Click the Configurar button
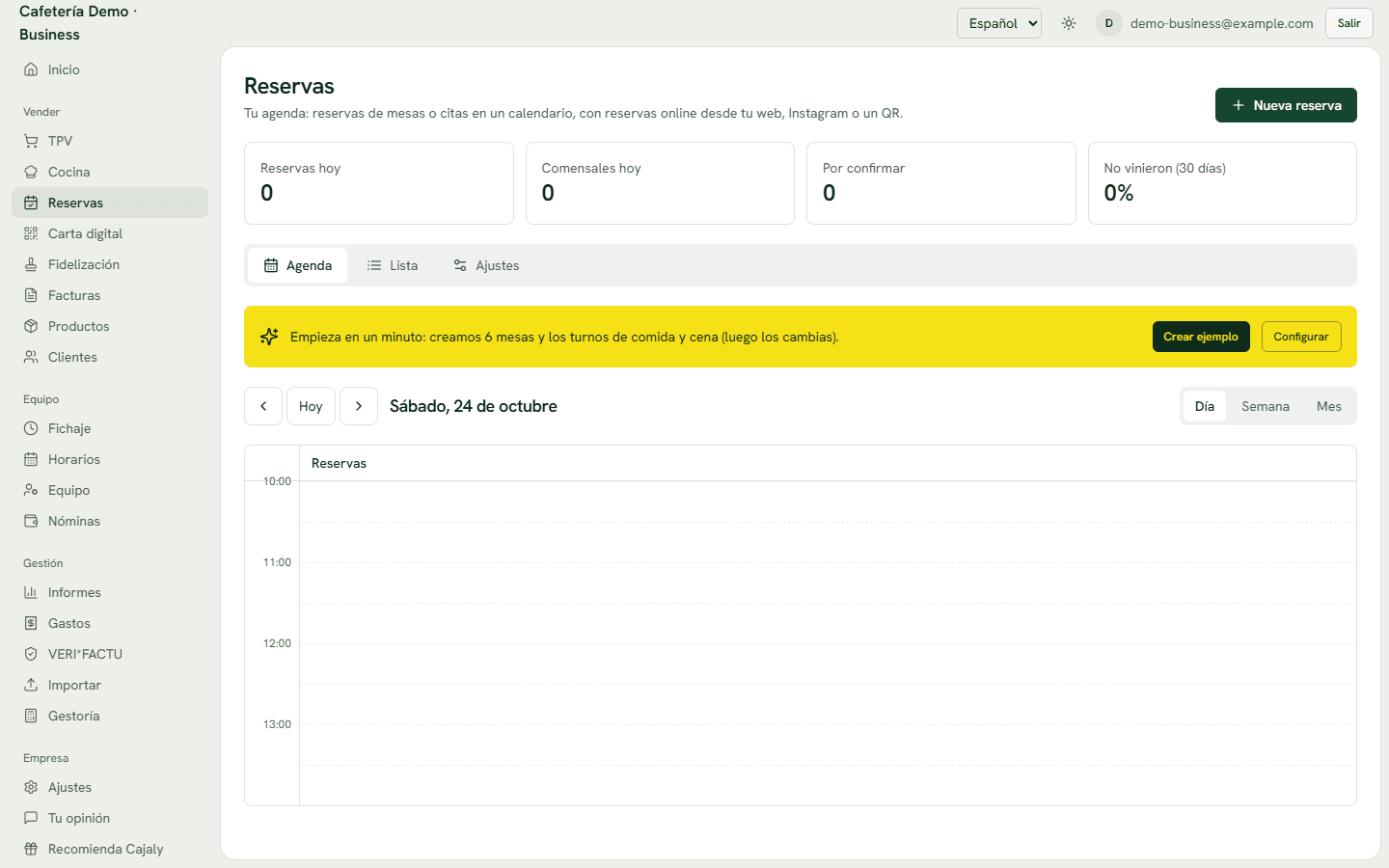Viewport: 1389px width, 868px height. pyautogui.click(x=1301, y=337)
